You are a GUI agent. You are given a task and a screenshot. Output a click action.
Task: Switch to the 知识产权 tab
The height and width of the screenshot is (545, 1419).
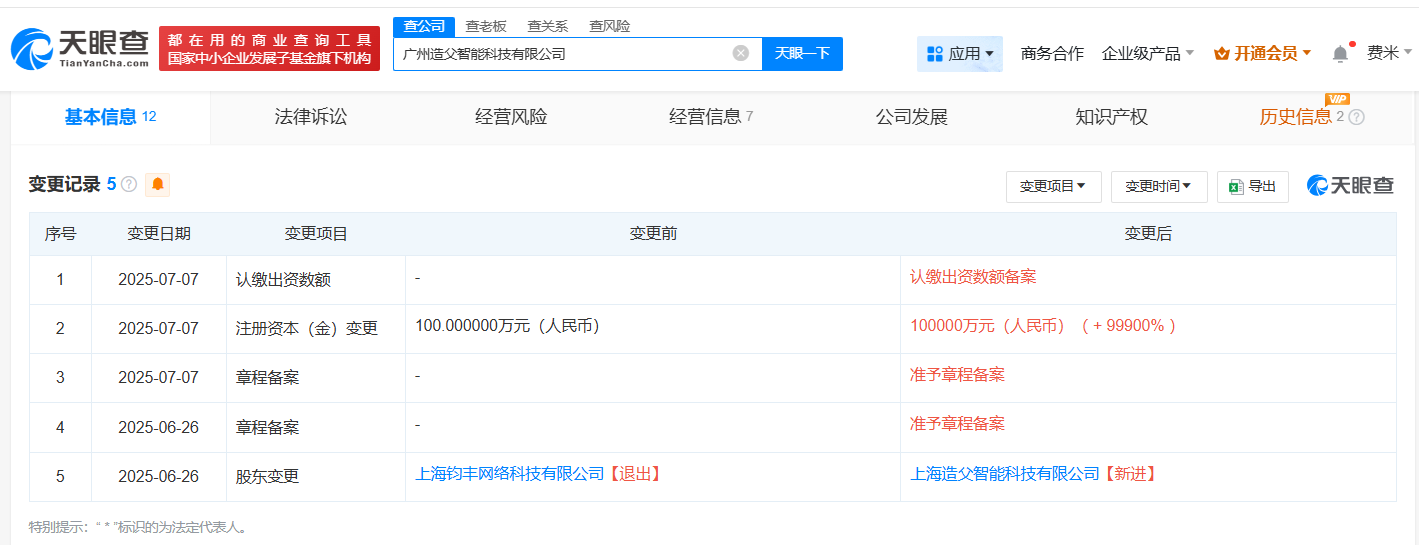1111,117
